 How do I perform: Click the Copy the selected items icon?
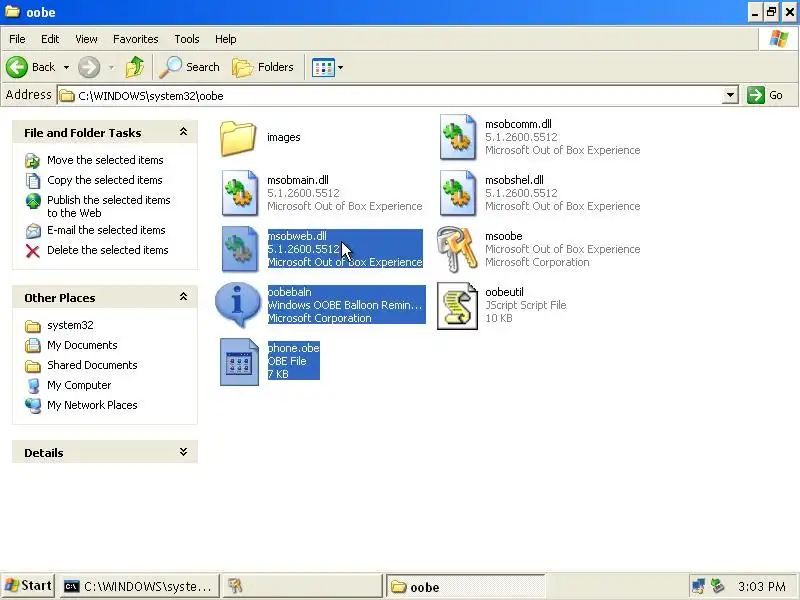click(33, 181)
